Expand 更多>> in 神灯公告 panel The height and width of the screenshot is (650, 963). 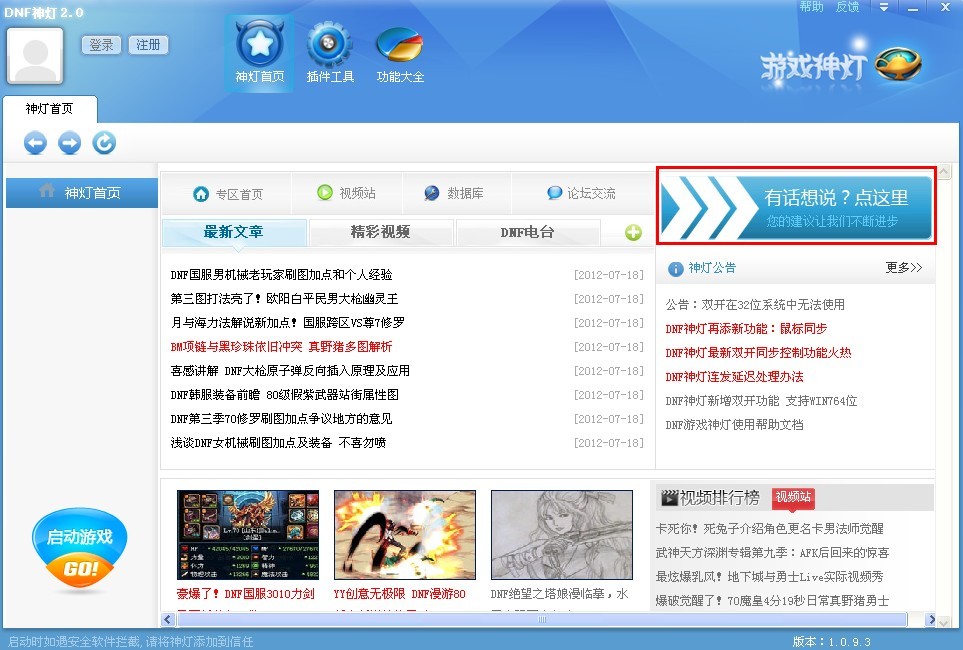click(x=903, y=268)
